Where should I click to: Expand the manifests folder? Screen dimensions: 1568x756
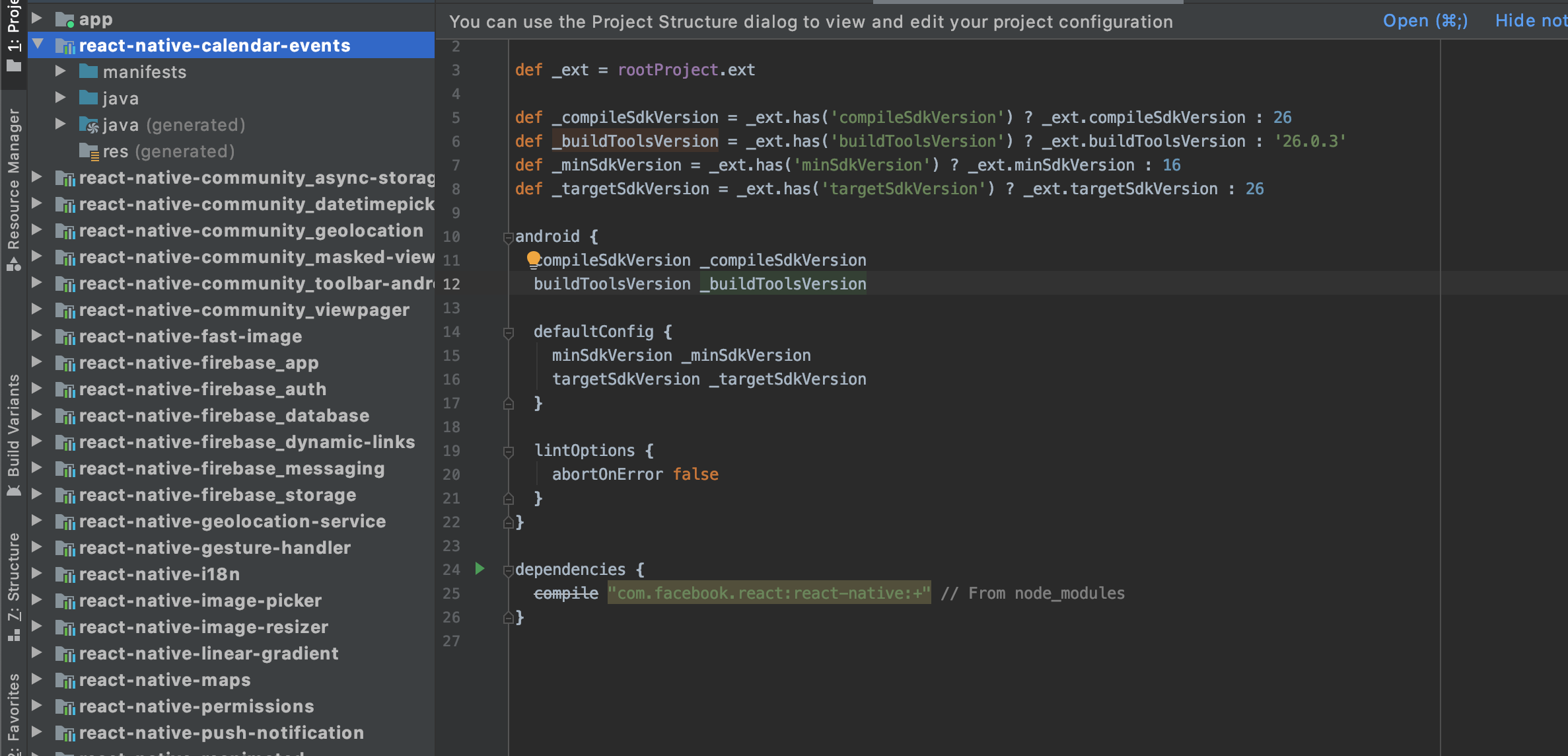click(60, 71)
